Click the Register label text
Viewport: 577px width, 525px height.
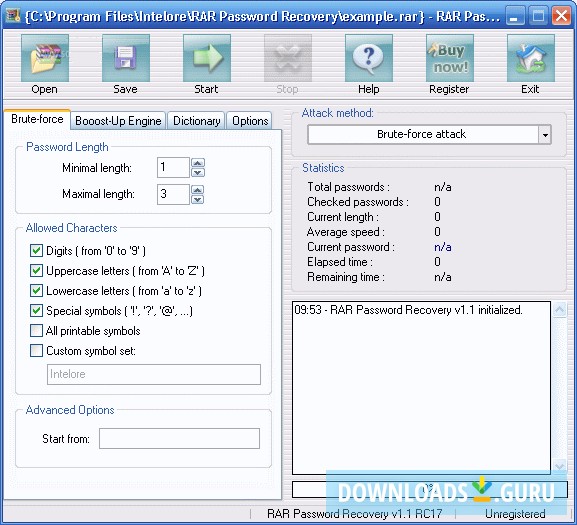[x=449, y=89]
